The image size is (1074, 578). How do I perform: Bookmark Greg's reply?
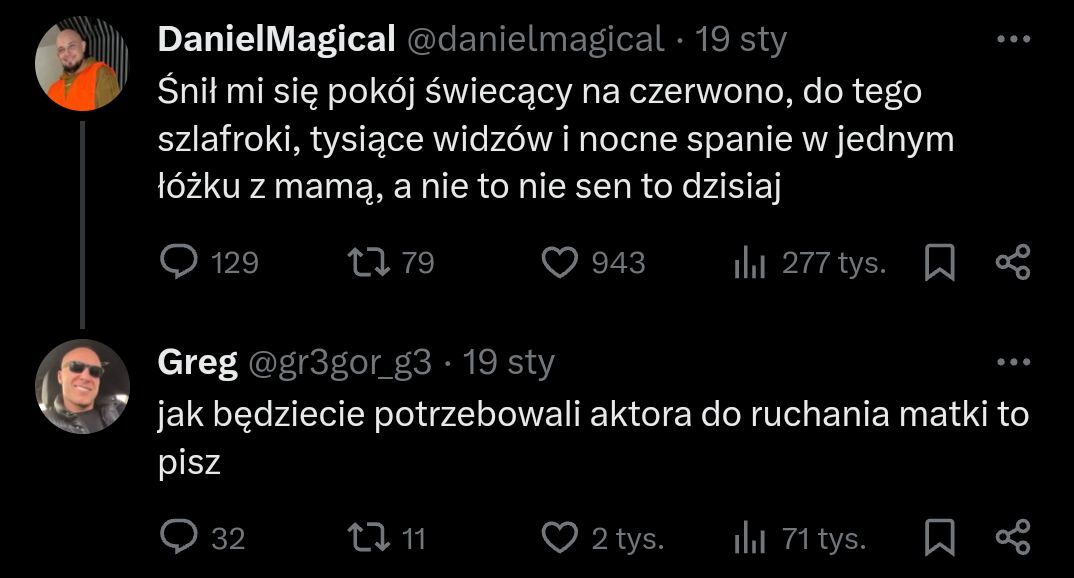click(939, 539)
